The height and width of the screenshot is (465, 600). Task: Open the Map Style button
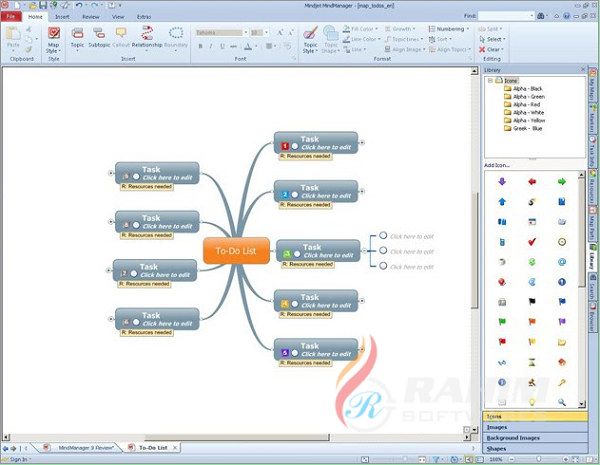click(53, 40)
